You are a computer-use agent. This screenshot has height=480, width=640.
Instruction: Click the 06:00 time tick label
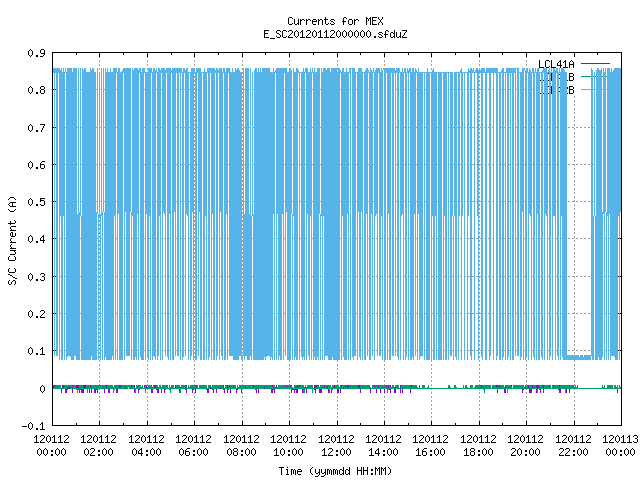[193, 452]
